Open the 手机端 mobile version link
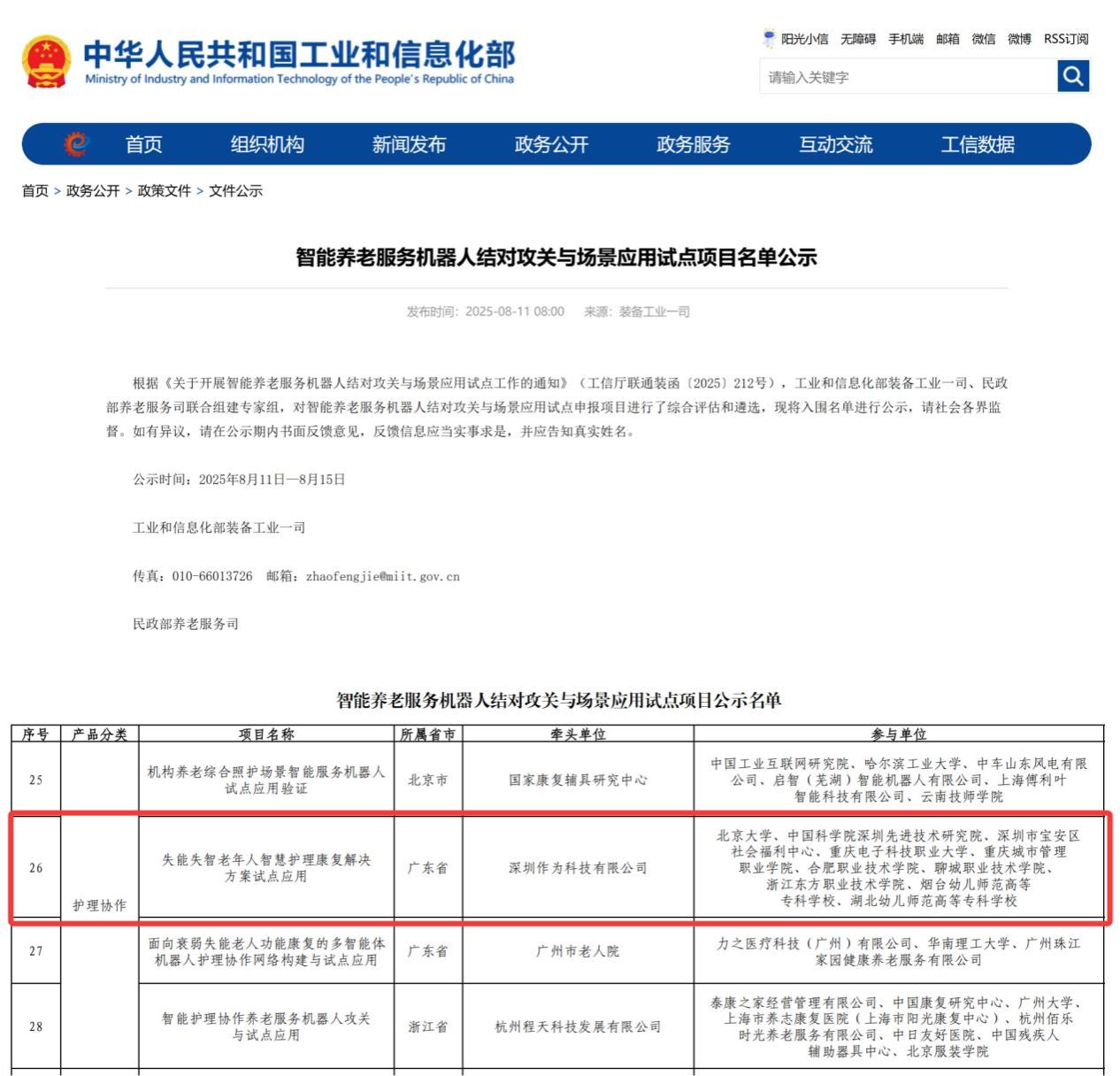Viewport: 1120px width, 1076px height. coord(906,39)
